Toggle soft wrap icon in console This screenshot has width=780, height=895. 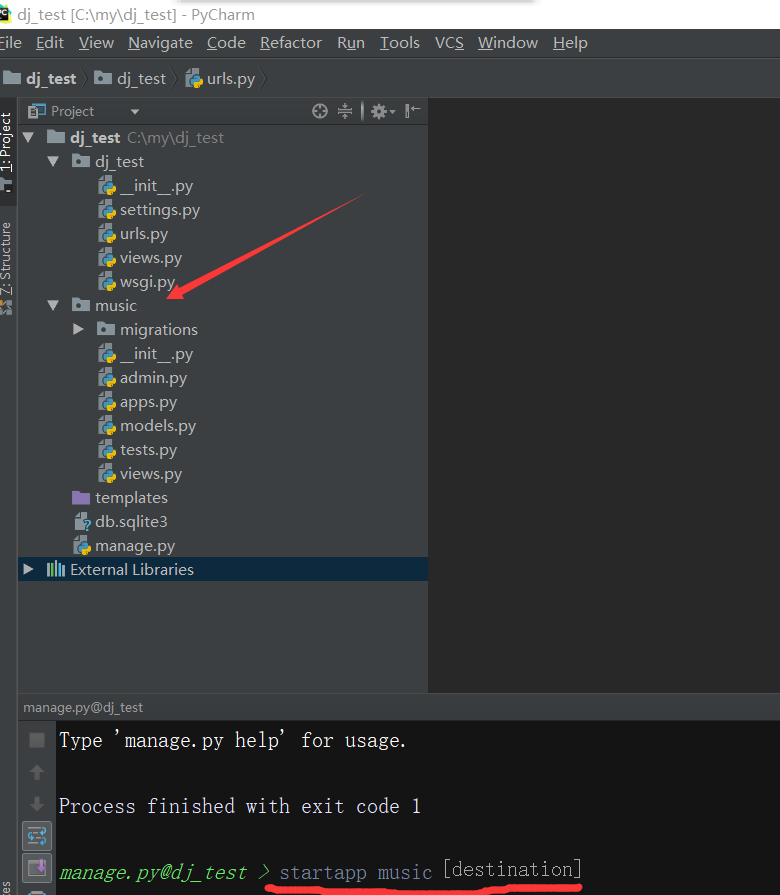[37, 836]
